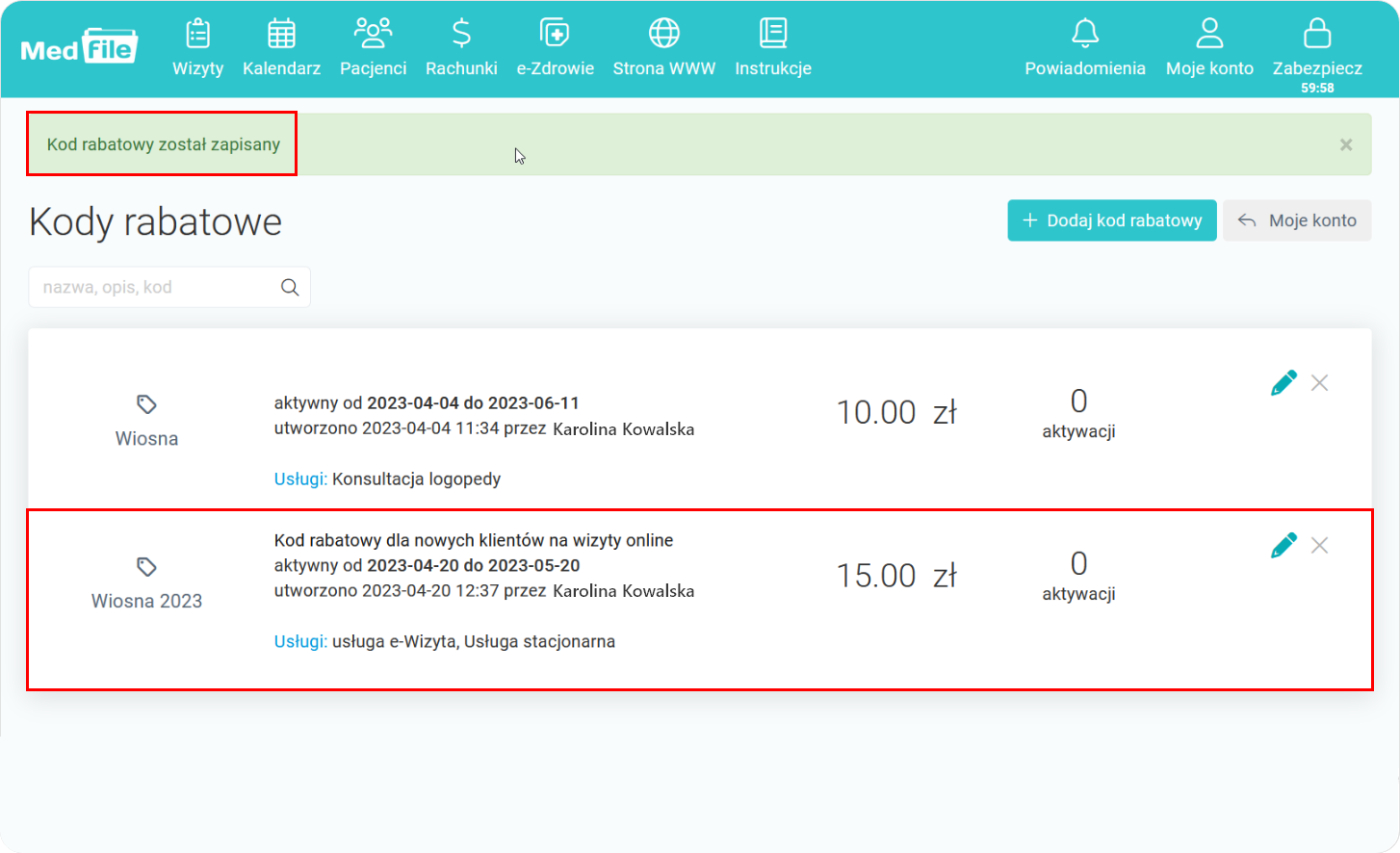Click the Moje konto back button

[x=1297, y=220]
